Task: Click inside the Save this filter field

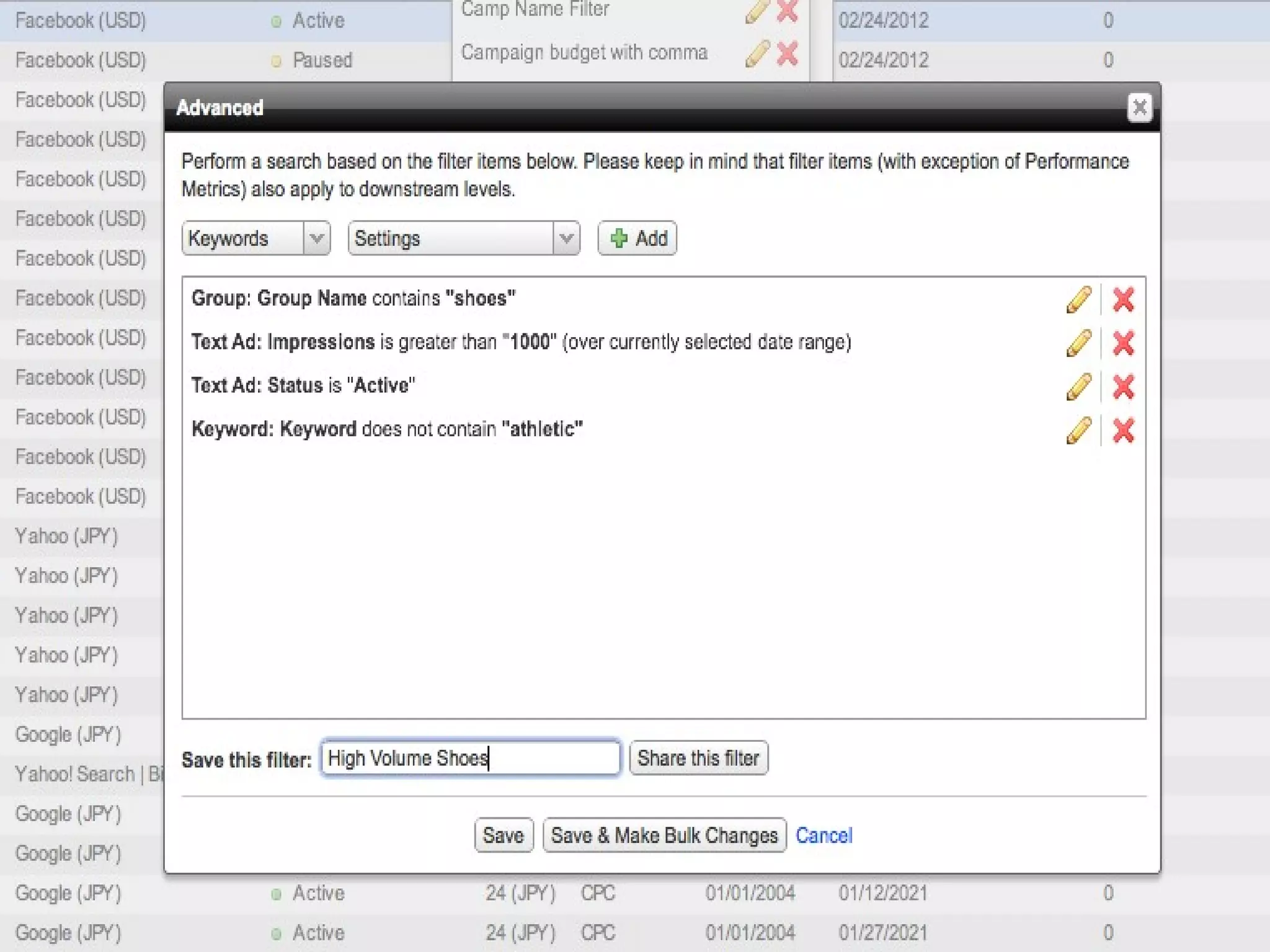Action: tap(470, 757)
